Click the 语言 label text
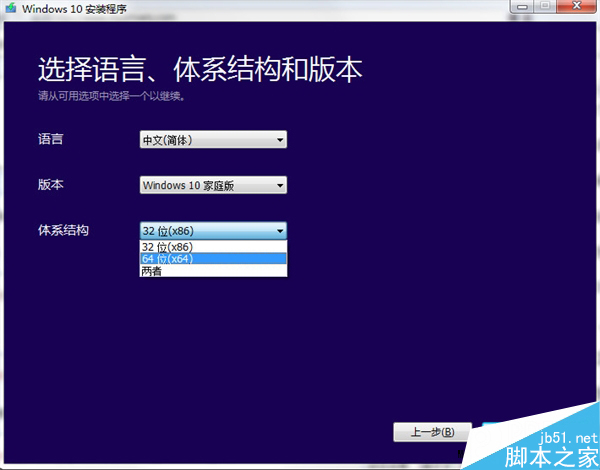600x470 pixels. click(51, 139)
